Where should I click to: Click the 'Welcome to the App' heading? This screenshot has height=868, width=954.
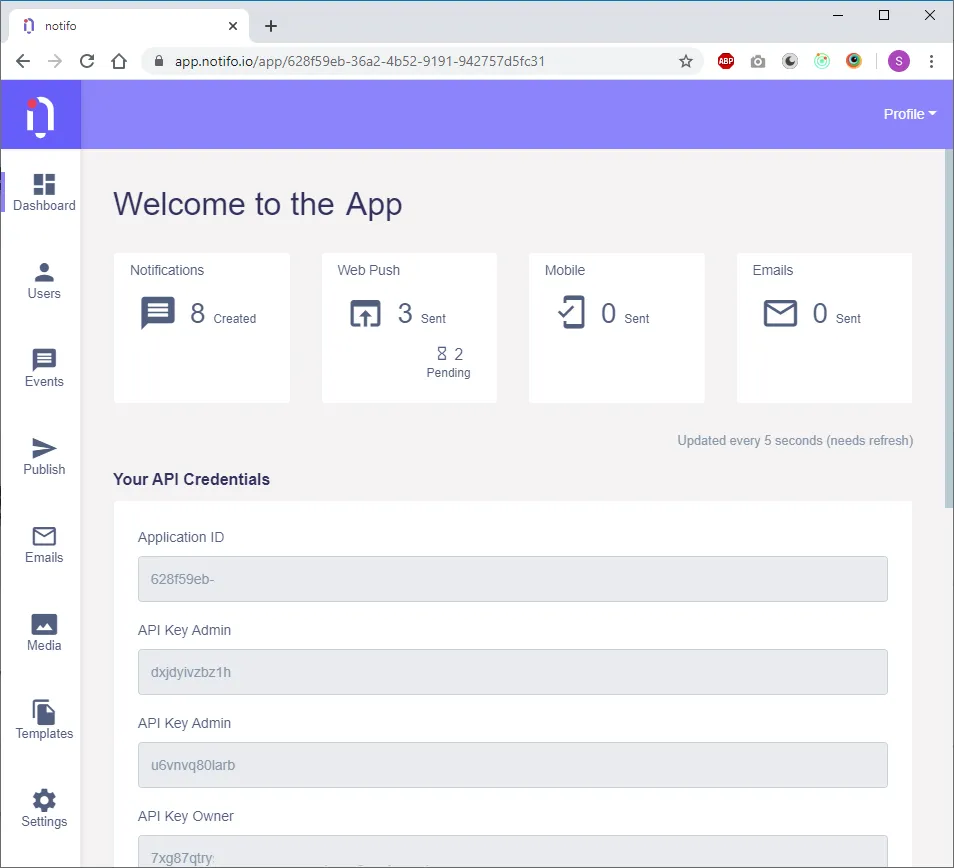point(257,204)
